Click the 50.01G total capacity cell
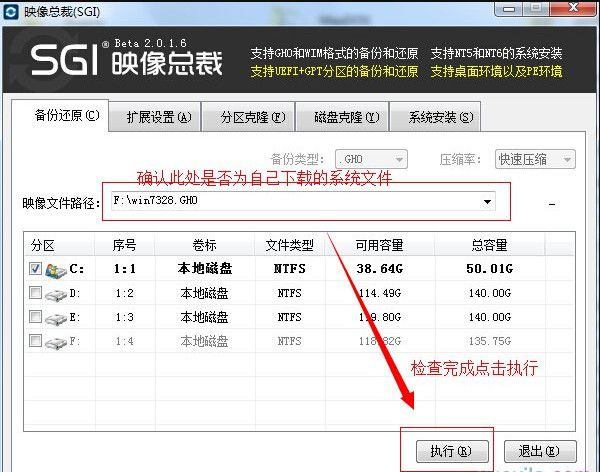This screenshot has width=600, height=472. tap(489, 269)
